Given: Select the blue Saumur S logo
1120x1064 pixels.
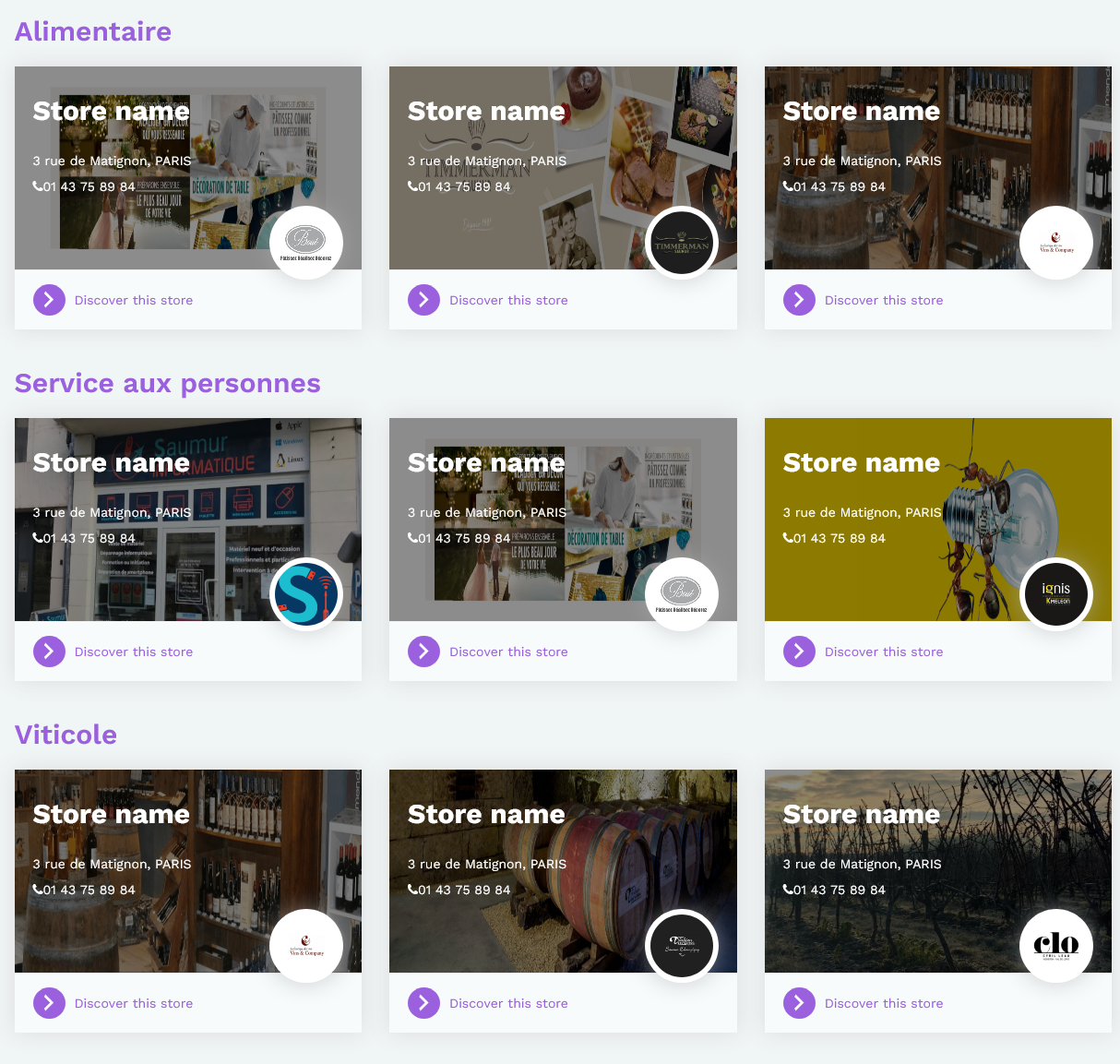Looking at the screenshot, I should 306,594.
